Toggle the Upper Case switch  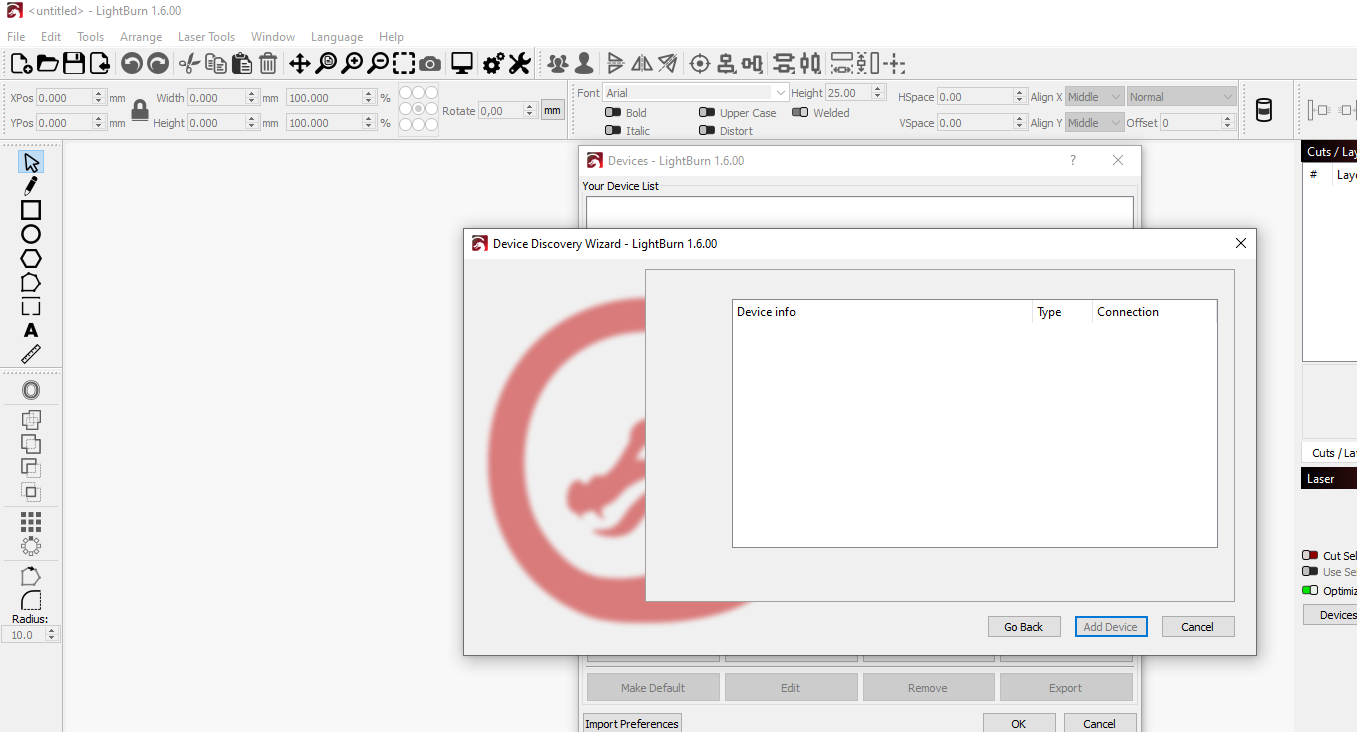coord(707,113)
